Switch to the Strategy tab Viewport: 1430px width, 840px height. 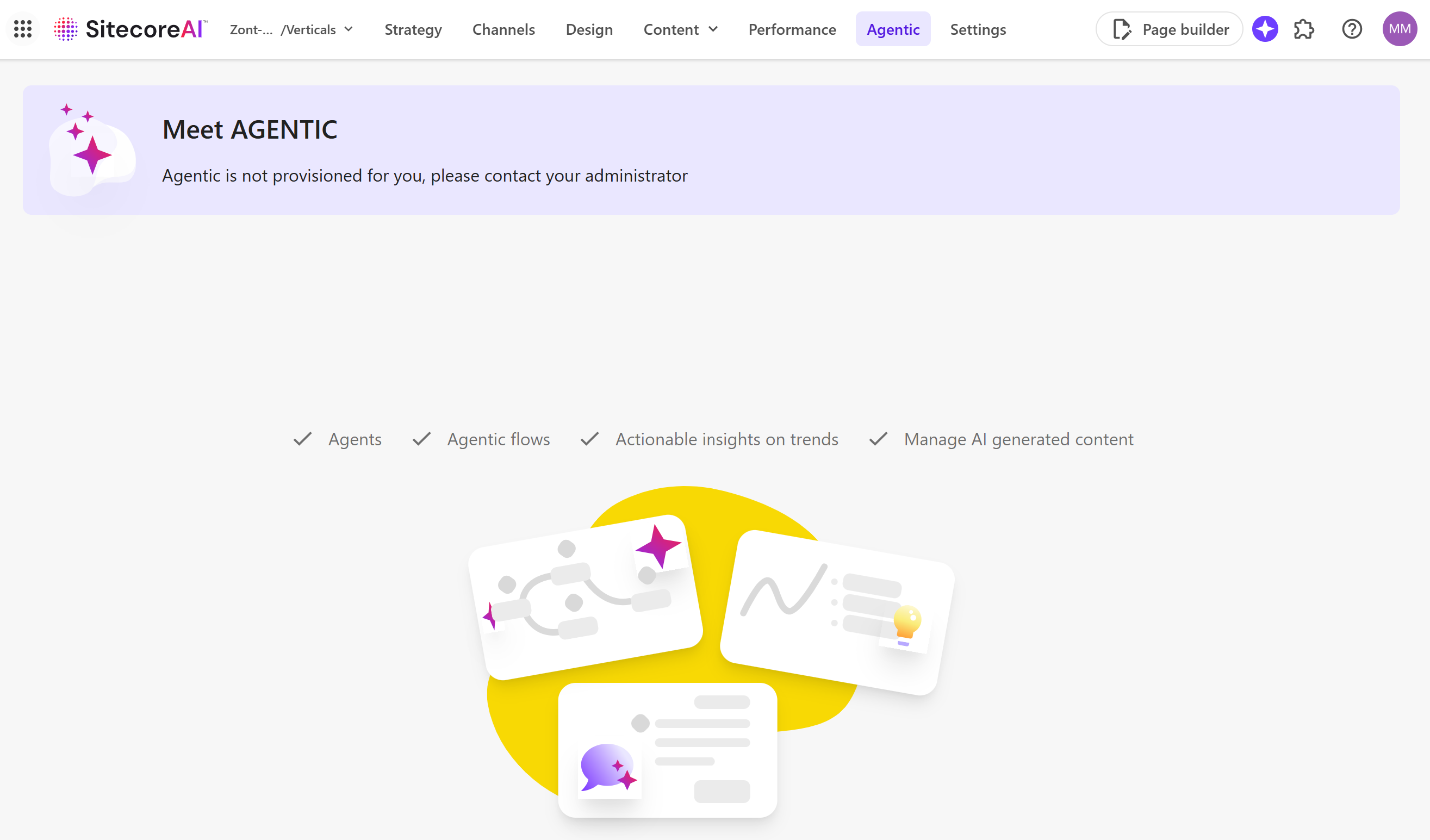pos(413,29)
